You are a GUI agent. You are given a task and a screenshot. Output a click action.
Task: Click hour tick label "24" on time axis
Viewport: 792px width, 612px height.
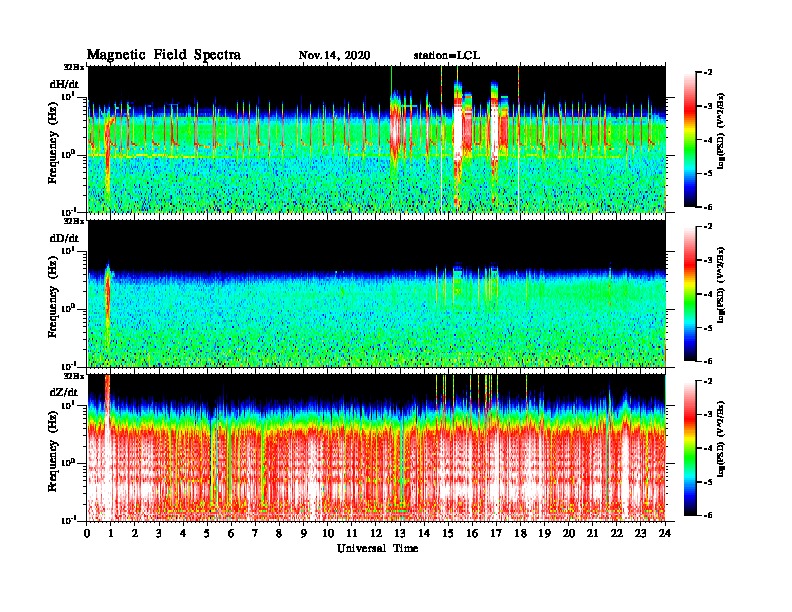coord(665,533)
